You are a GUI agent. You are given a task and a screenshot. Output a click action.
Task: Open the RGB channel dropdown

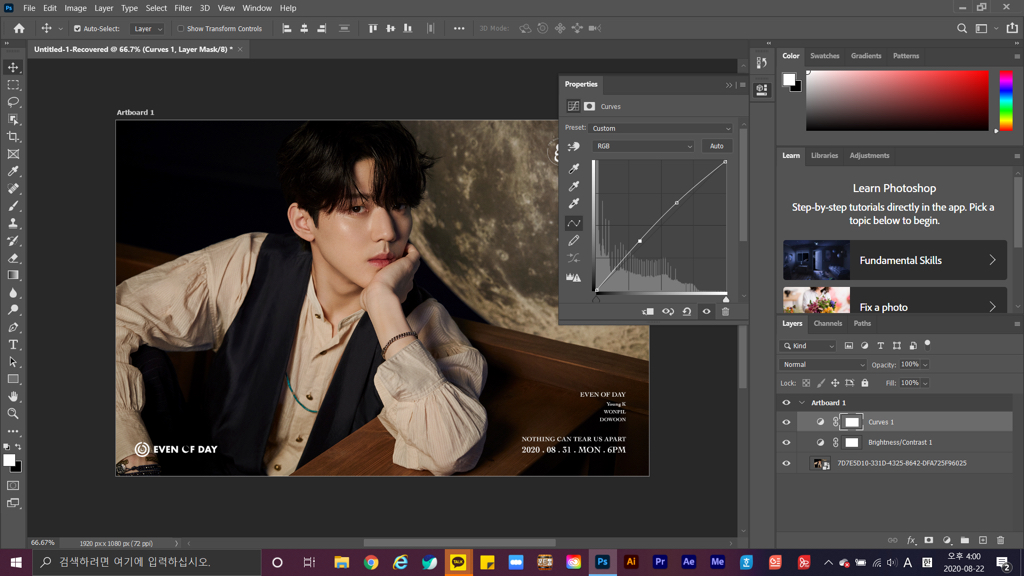pyautogui.click(x=643, y=146)
